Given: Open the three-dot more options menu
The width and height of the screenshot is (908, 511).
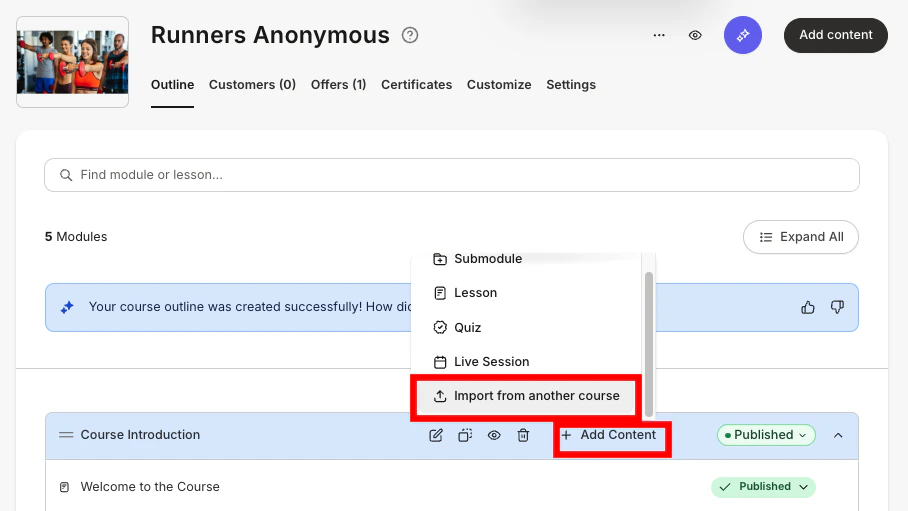Looking at the screenshot, I should tap(659, 35).
